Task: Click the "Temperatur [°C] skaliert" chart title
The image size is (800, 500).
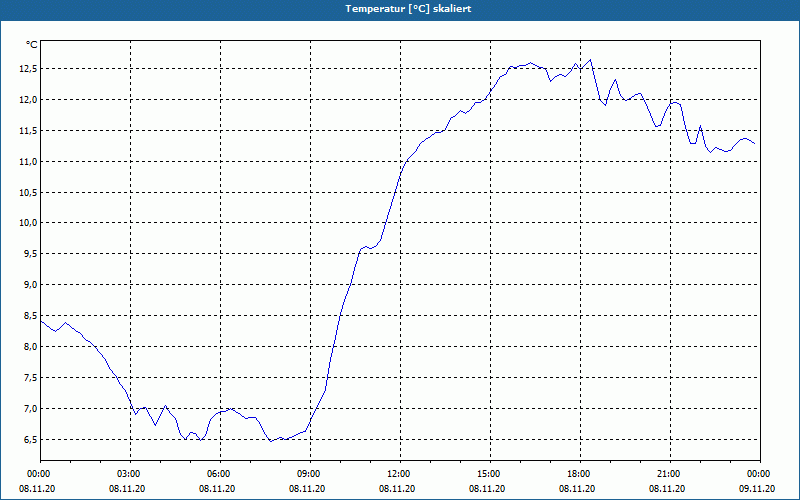Action: pyautogui.click(x=408, y=9)
